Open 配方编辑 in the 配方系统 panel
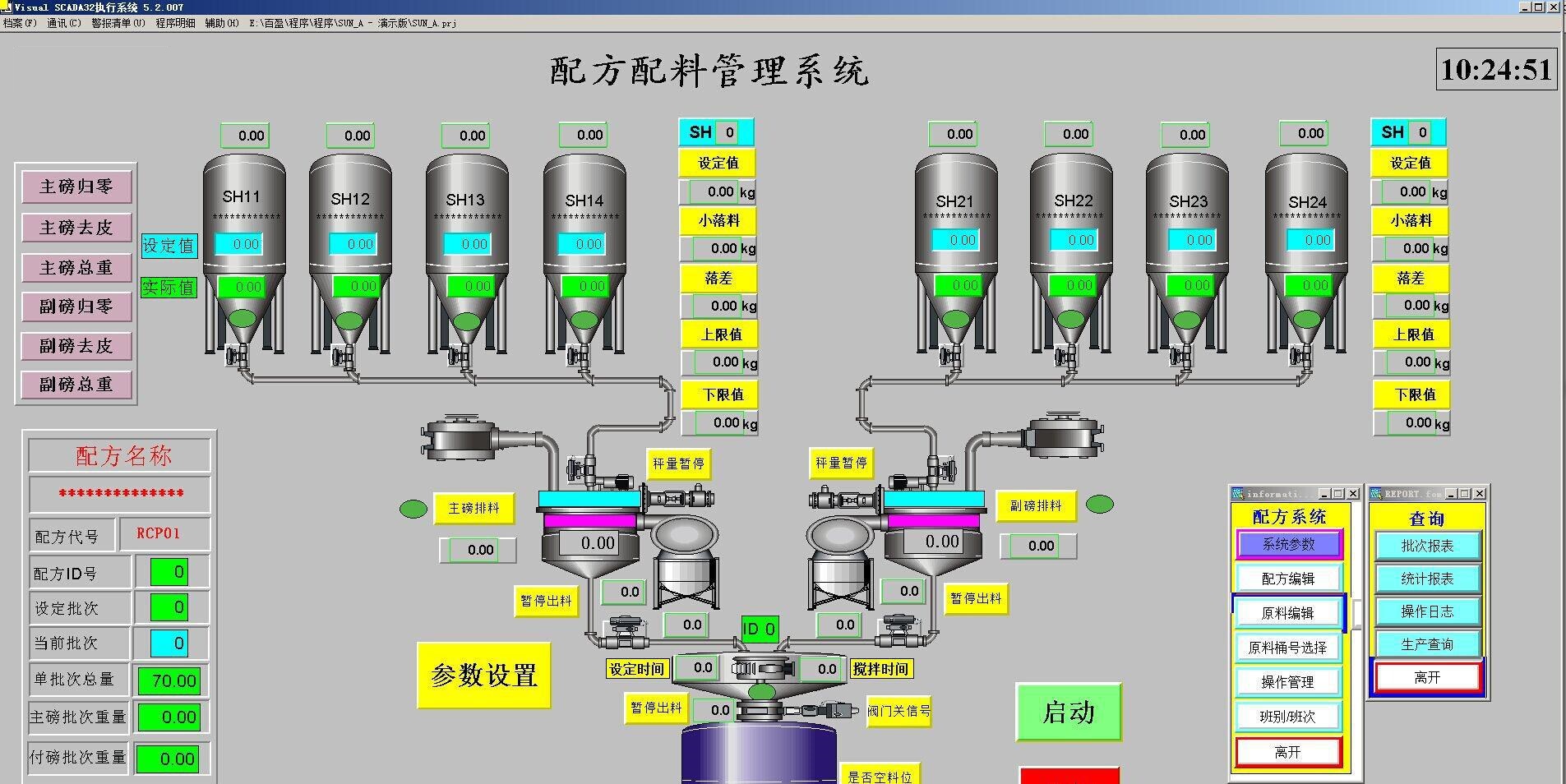 tap(1287, 579)
